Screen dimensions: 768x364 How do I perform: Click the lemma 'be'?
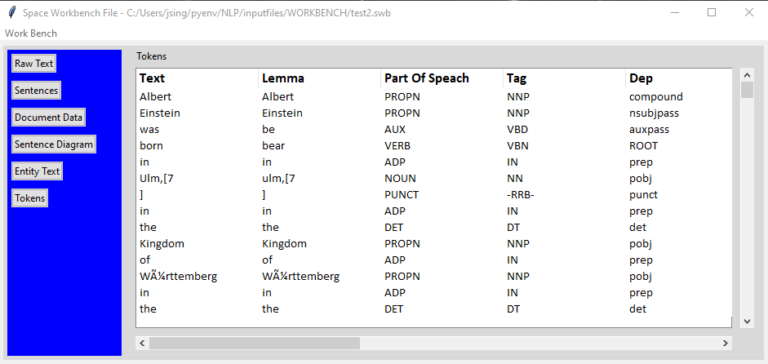tap(268, 129)
